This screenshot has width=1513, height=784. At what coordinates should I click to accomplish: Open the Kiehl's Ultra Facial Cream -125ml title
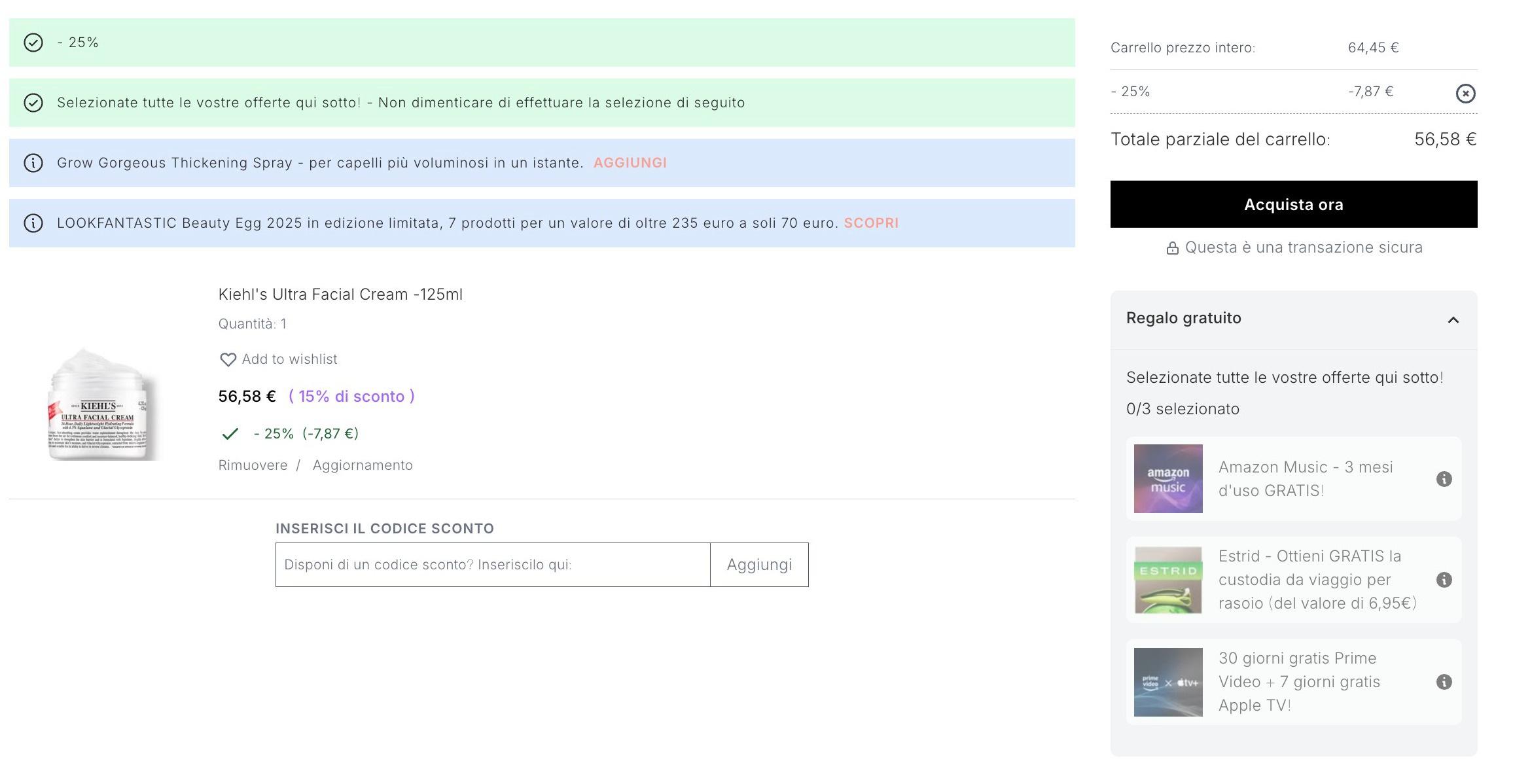(x=340, y=294)
